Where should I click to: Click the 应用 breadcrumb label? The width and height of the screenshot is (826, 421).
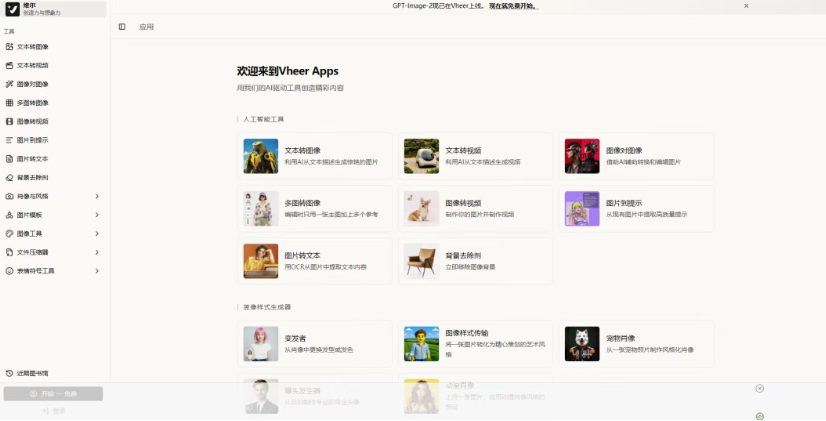[146, 27]
